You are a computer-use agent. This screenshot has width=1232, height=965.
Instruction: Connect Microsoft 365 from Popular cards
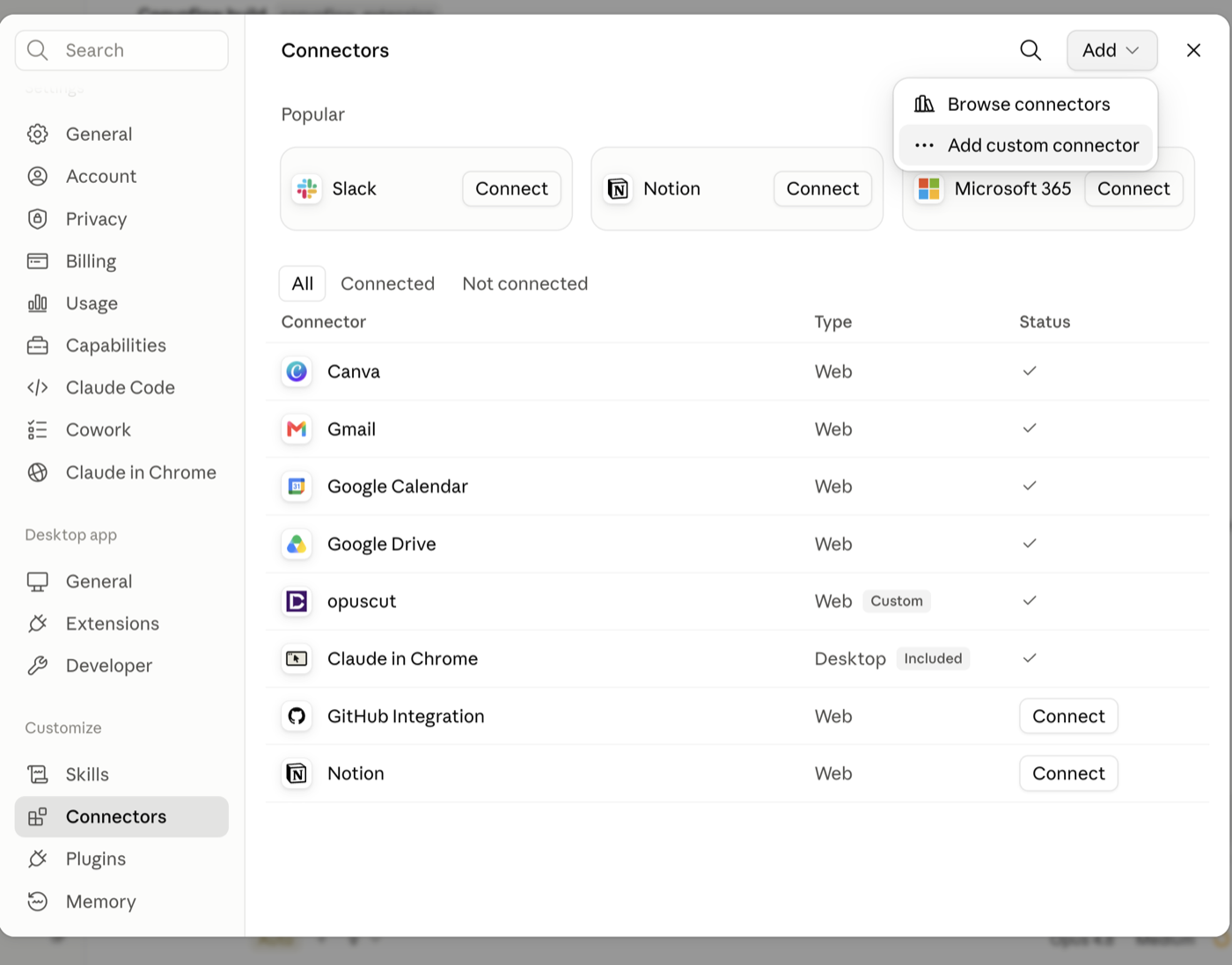click(1133, 188)
